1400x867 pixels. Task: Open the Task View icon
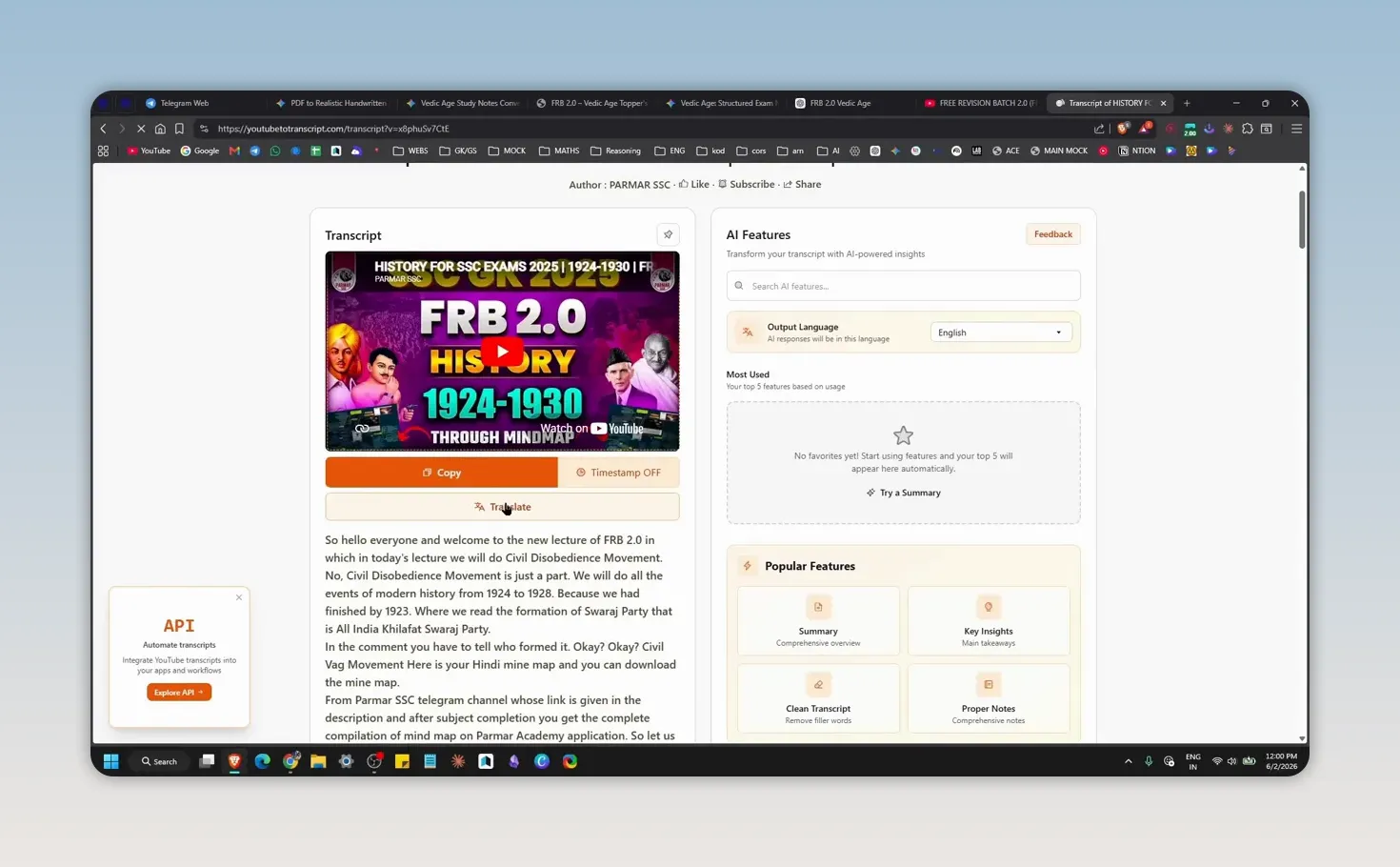point(207,761)
